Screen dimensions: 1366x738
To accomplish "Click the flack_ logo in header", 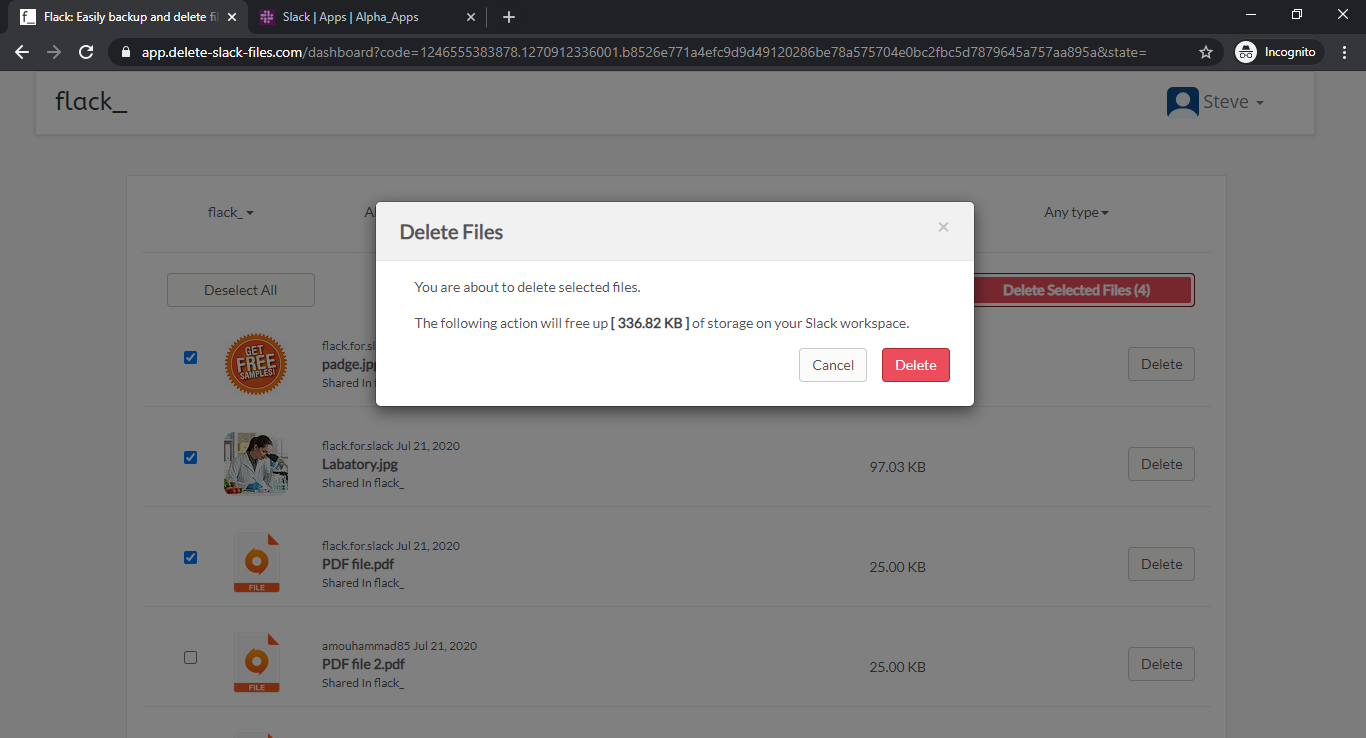I will click(x=91, y=101).
